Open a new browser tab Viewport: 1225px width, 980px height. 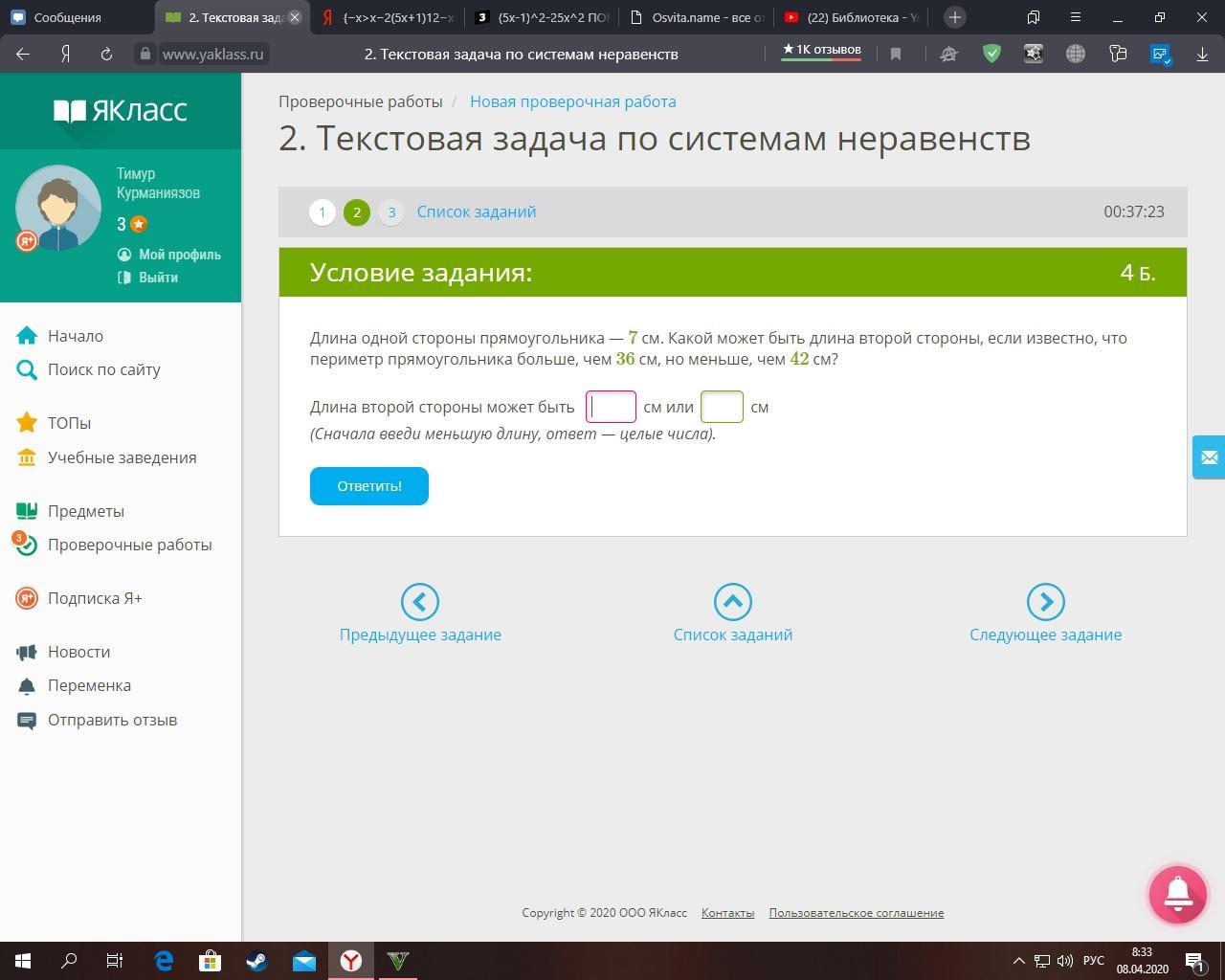[954, 17]
